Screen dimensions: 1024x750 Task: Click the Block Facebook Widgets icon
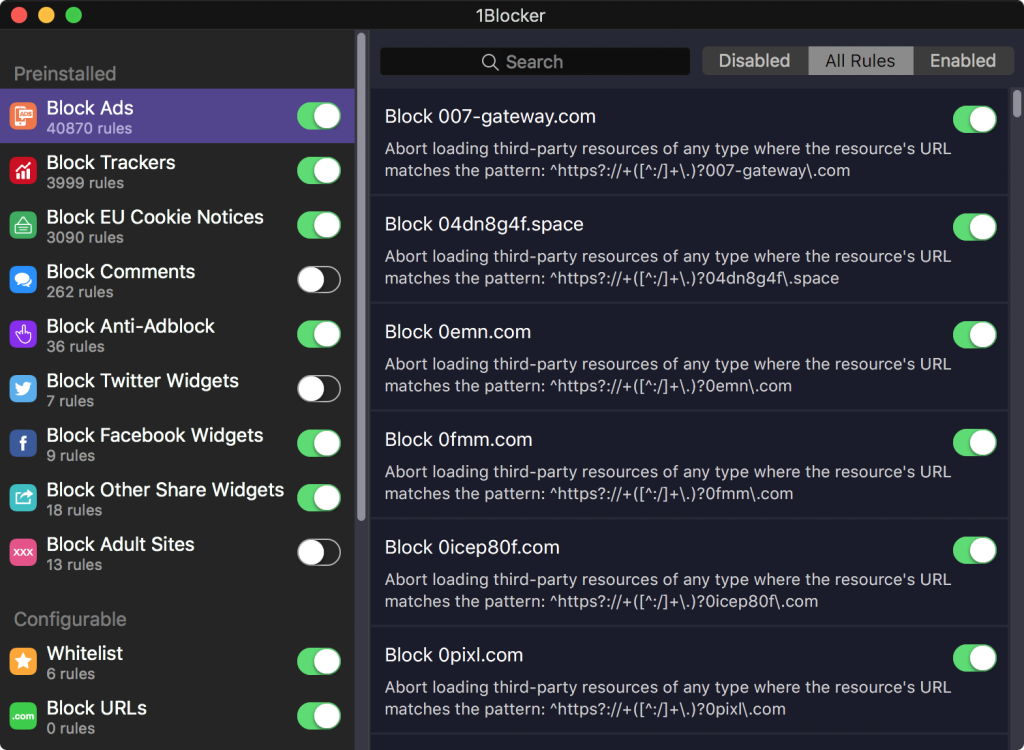pos(22,443)
